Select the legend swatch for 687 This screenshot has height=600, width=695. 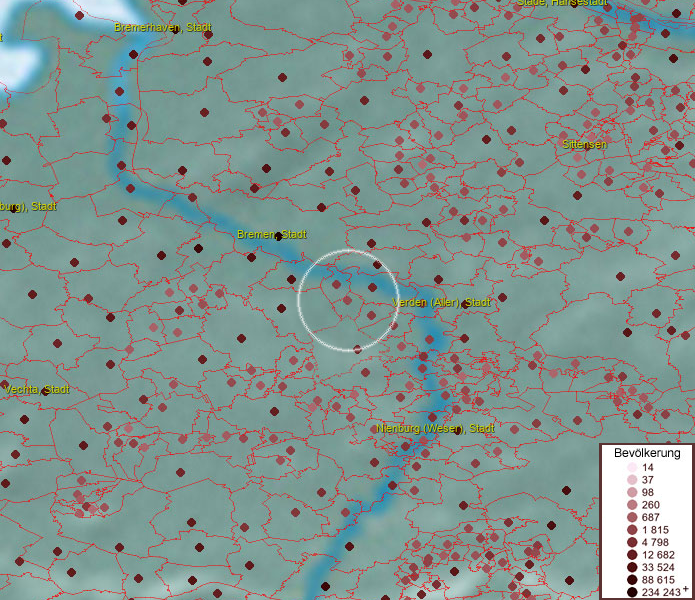[x=632, y=517]
